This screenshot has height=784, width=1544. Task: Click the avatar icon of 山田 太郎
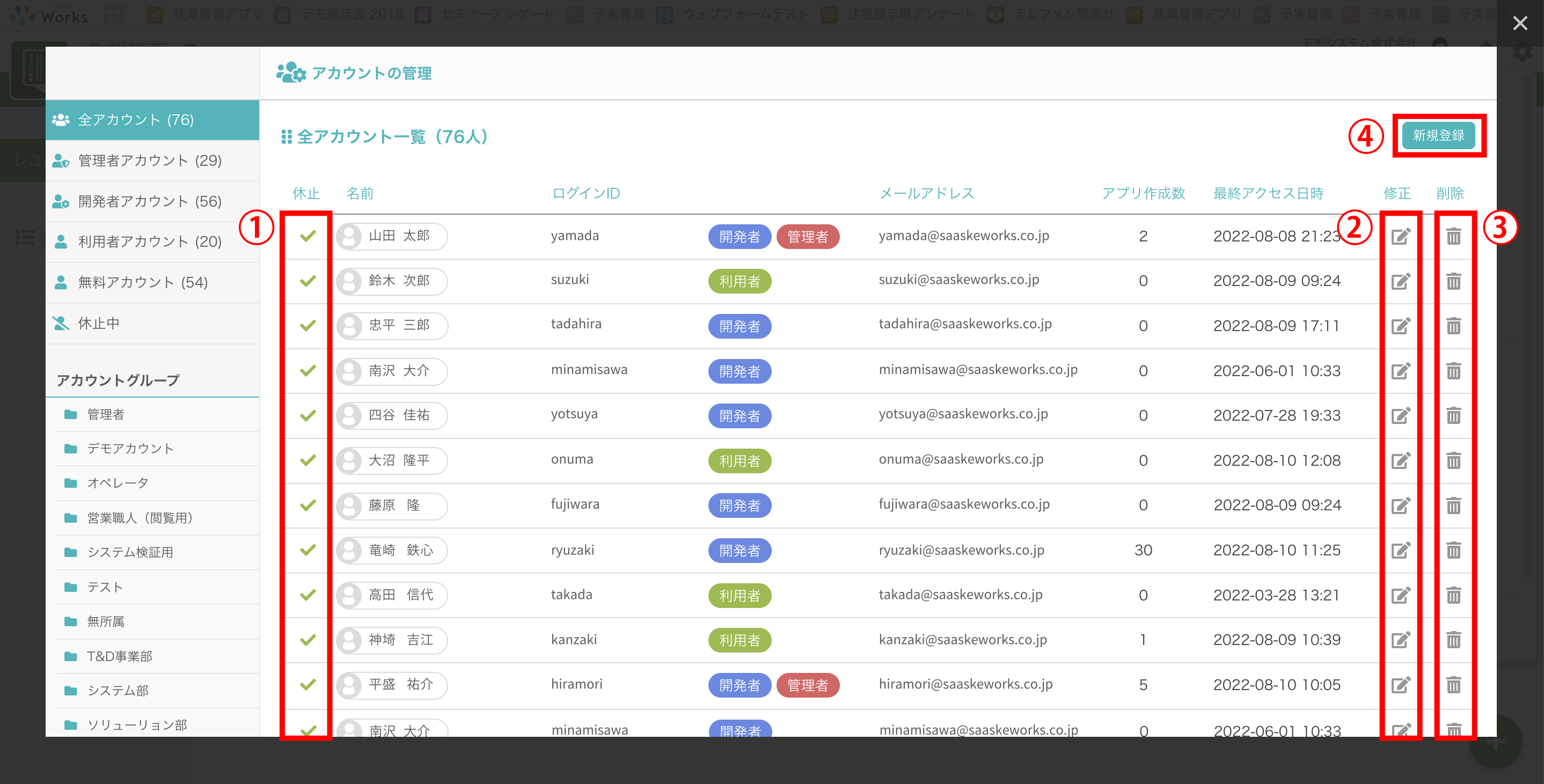tap(349, 236)
